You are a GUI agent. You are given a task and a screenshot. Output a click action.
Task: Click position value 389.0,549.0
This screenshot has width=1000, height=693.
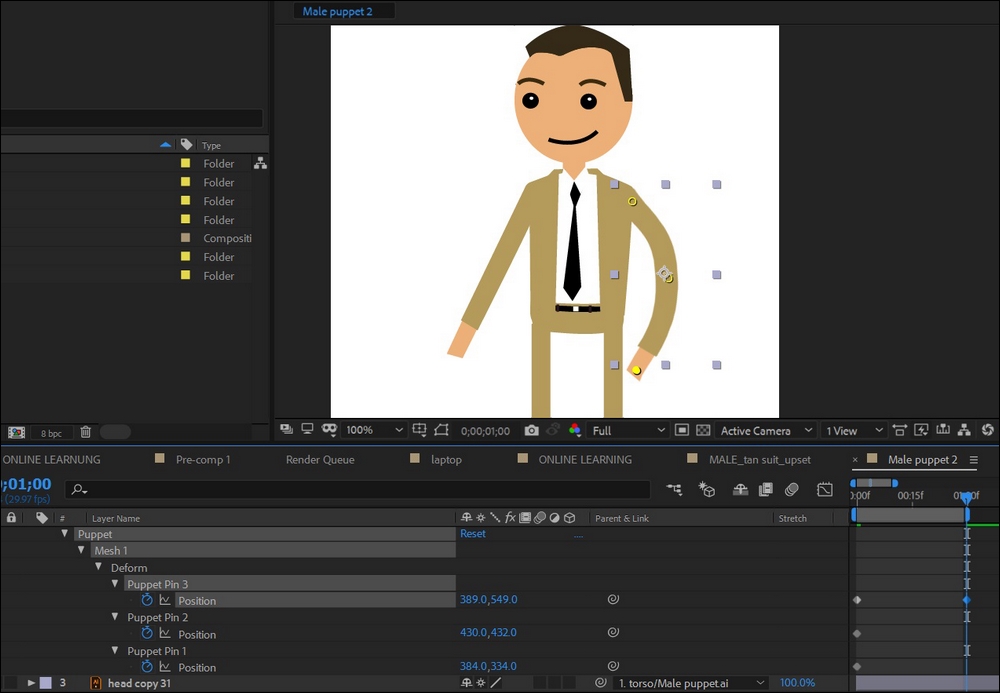tap(489, 599)
